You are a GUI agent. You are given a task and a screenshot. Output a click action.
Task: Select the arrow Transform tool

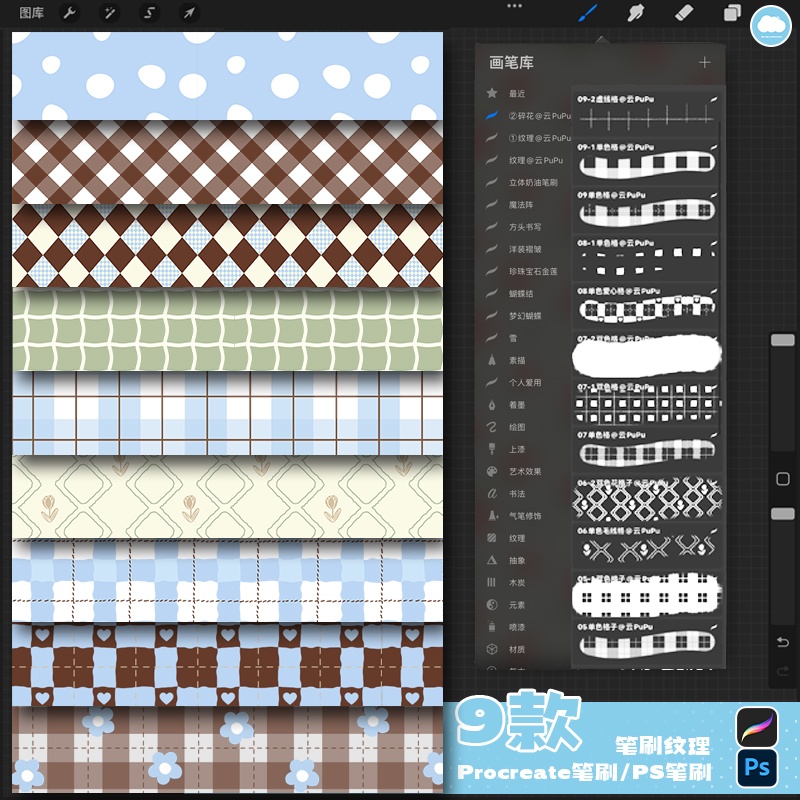point(189,13)
